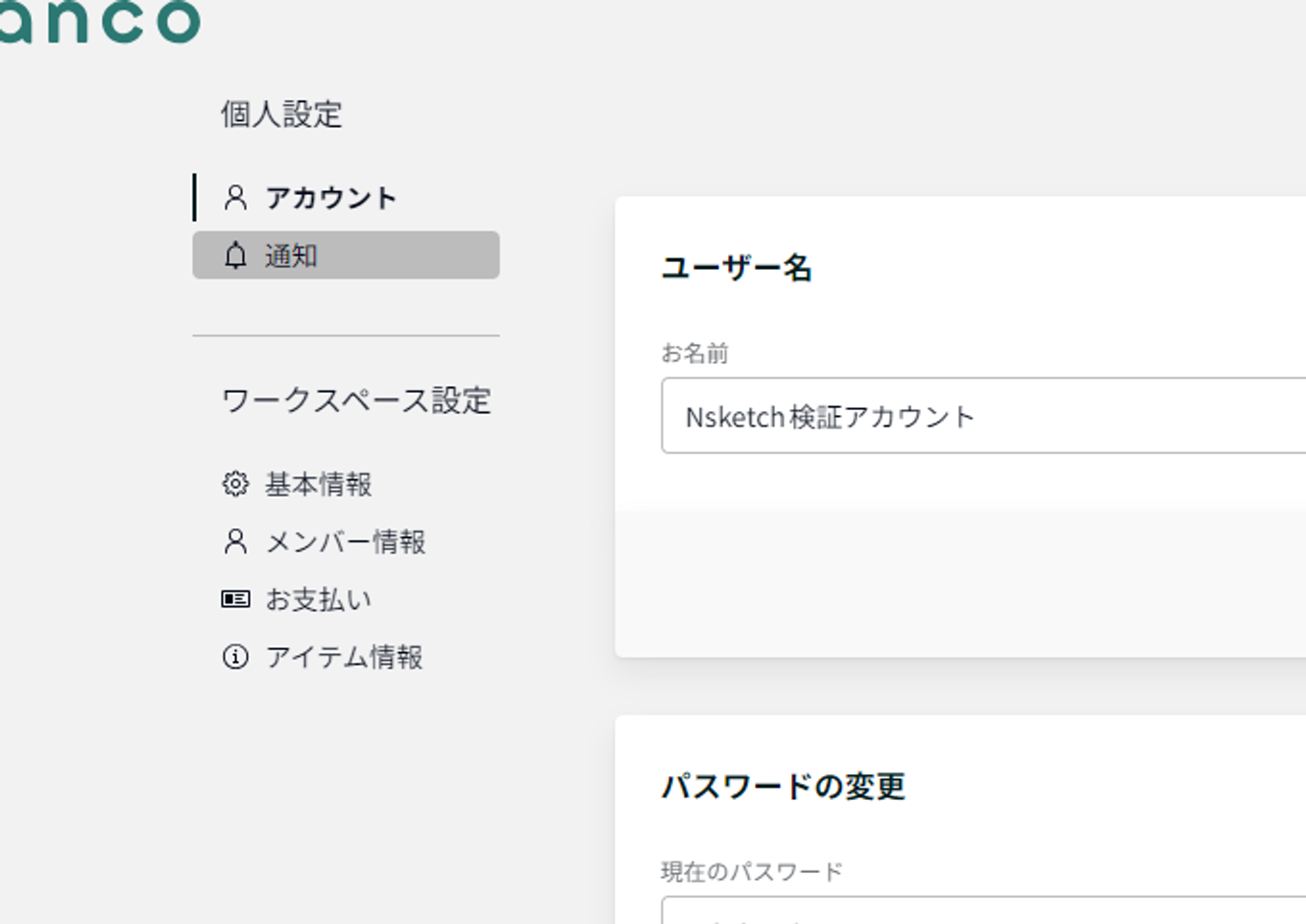Click the ユーザー名 section heading
The image size is (1306, 924).
pyautogui.click(x=737, y=268)
